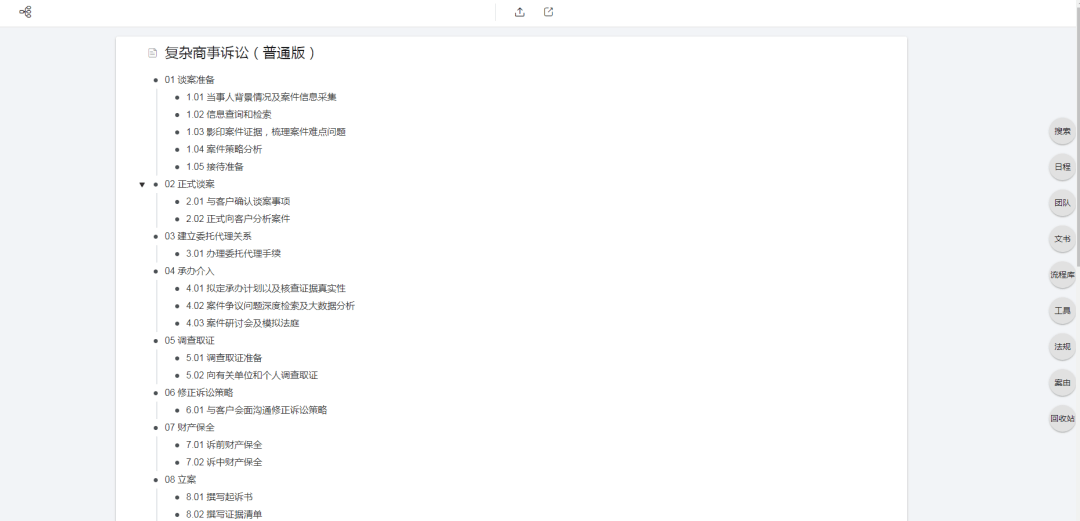Select node 02 正式谈案 text
This screenshot has width=1080, height=521.
(x=189, y=184)
